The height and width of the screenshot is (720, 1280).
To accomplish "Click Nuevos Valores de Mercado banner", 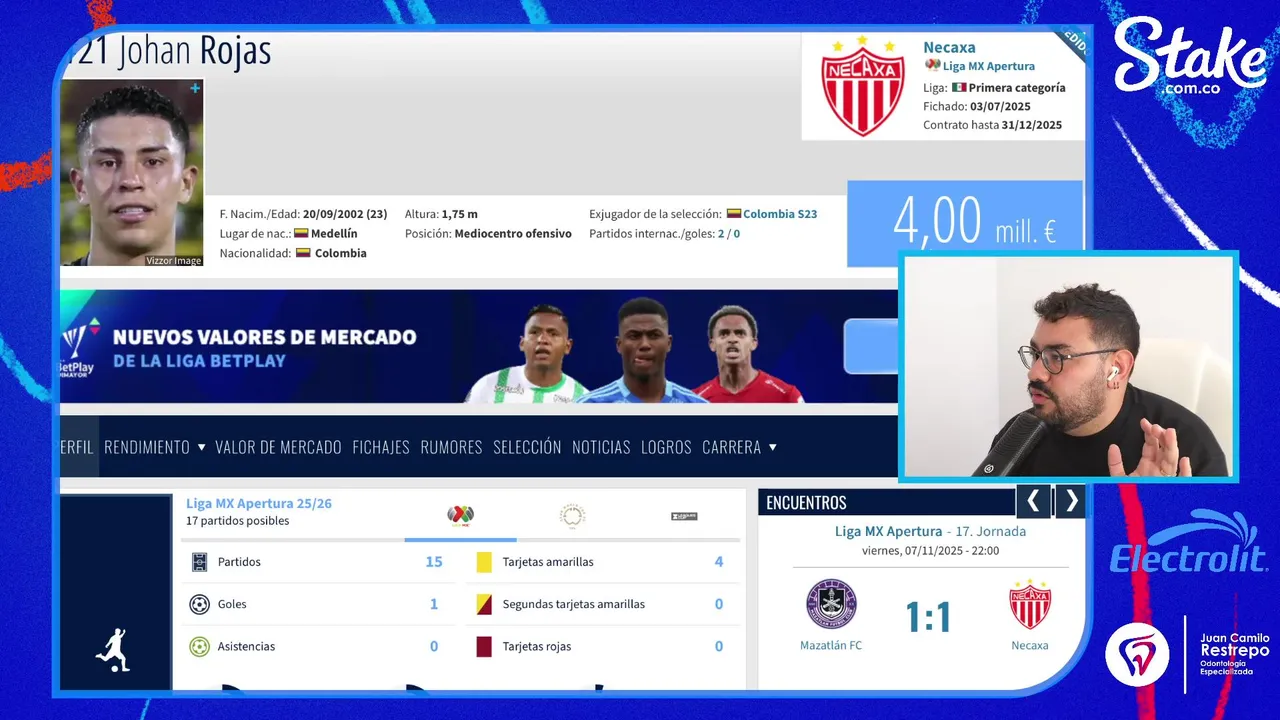I will (x=478, y=347).
